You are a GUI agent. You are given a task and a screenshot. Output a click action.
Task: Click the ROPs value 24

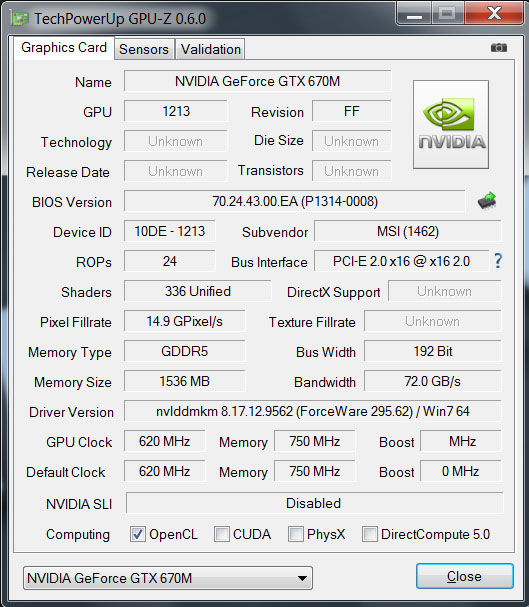pyautogui.click(x=169, y=261)
